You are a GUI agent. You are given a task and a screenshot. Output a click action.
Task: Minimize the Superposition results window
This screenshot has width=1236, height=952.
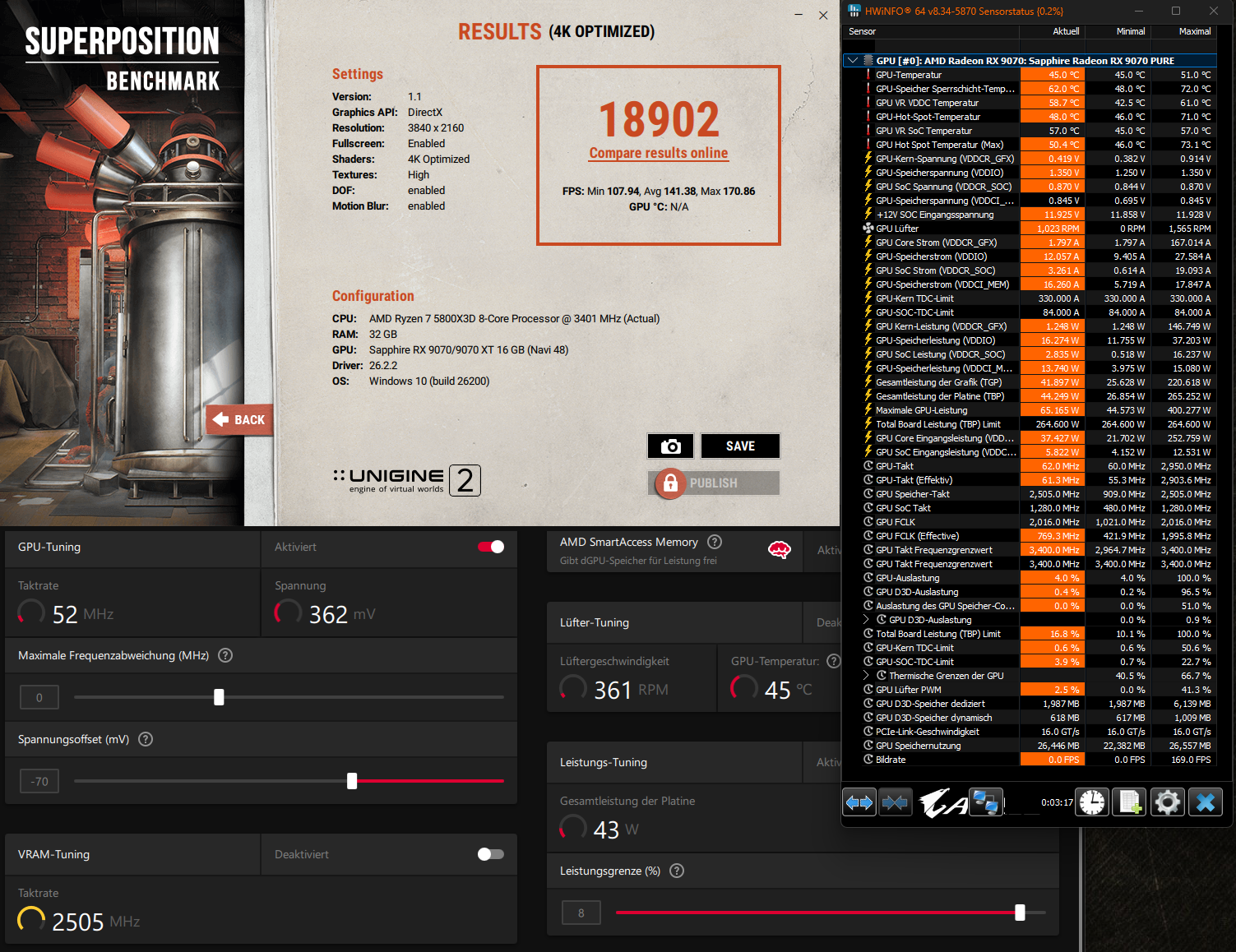coord(799,15)
